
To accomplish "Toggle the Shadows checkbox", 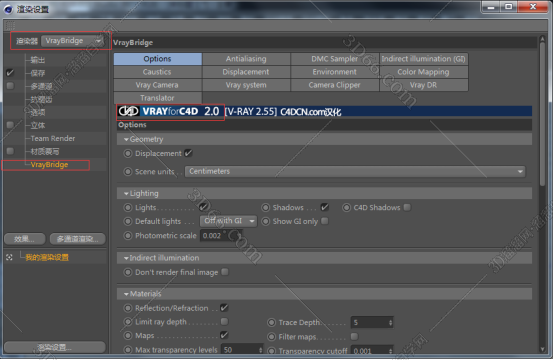I will click(325, 207).
